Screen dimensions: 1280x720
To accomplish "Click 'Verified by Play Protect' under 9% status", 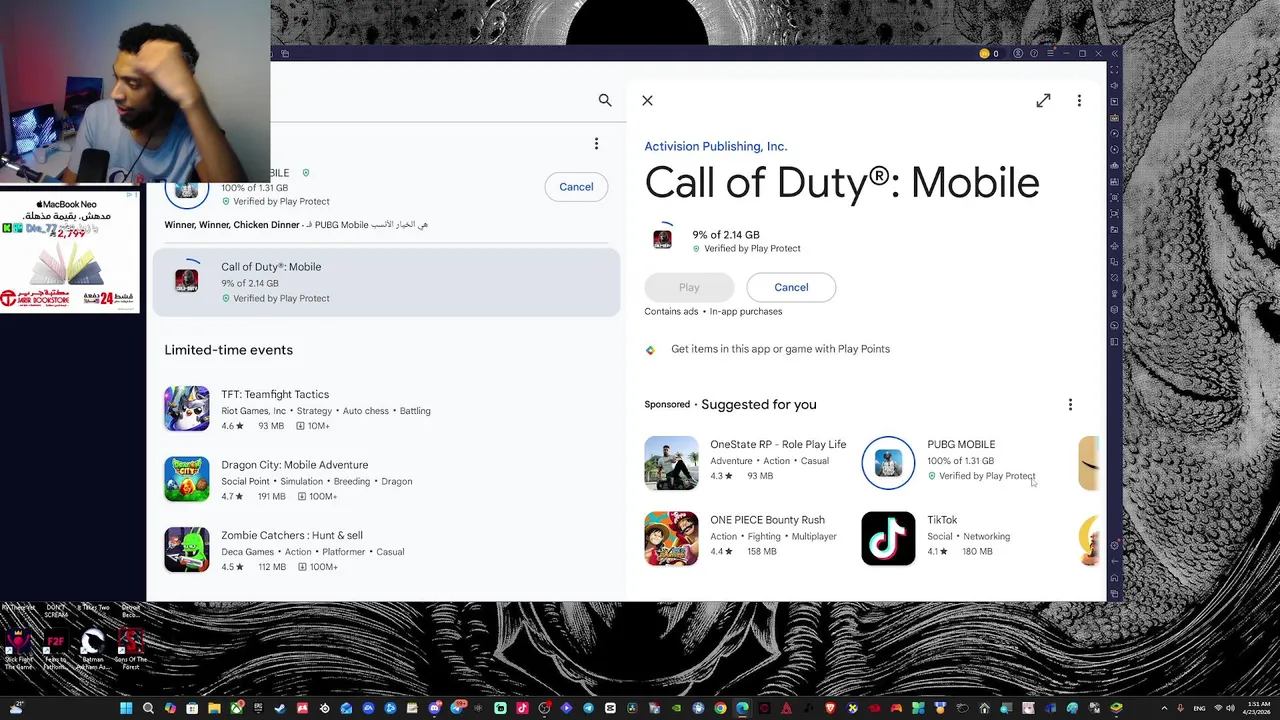I will (x=752, y=248).
